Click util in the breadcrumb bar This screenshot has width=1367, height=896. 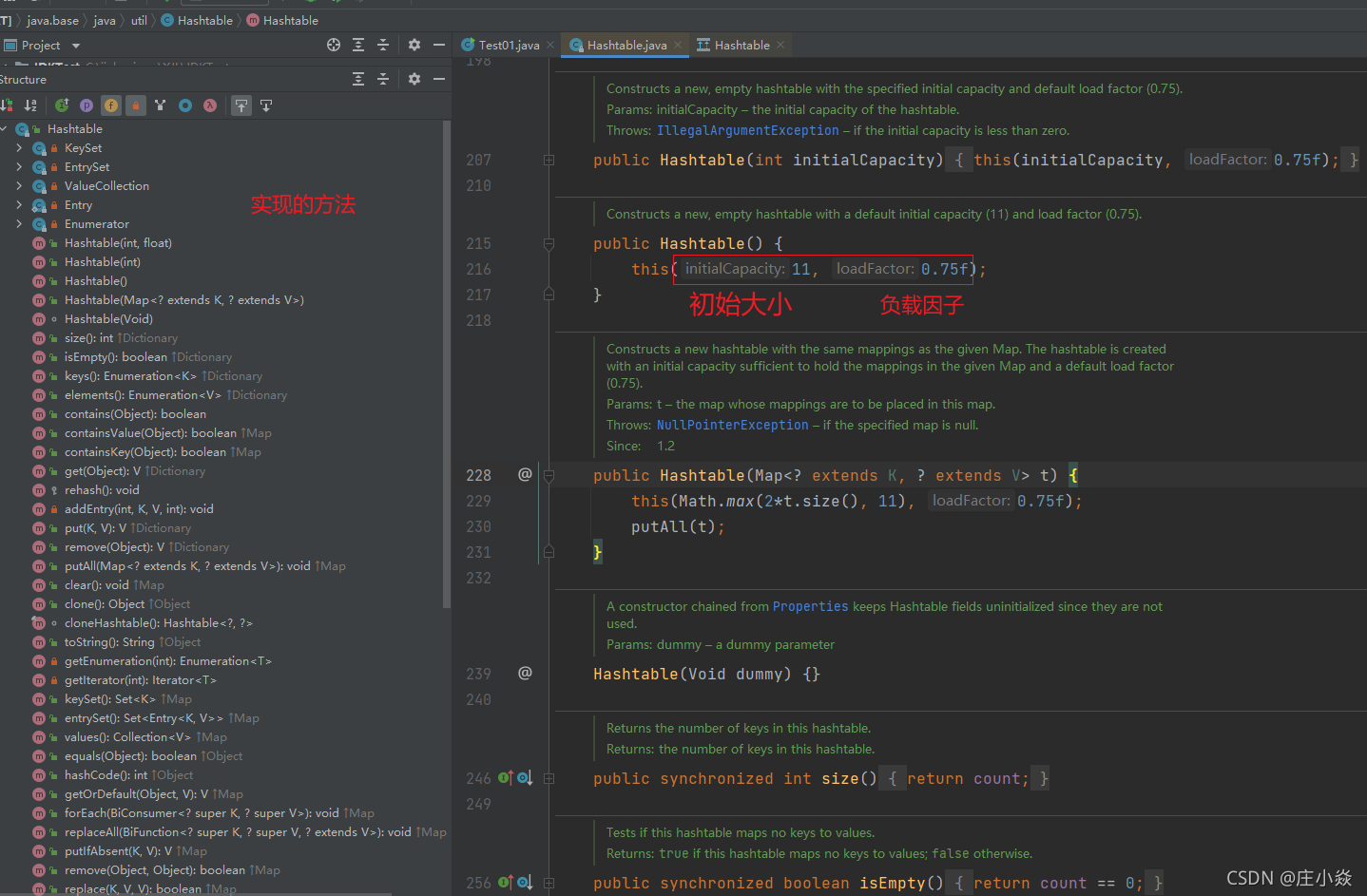[x=139, y=20]
